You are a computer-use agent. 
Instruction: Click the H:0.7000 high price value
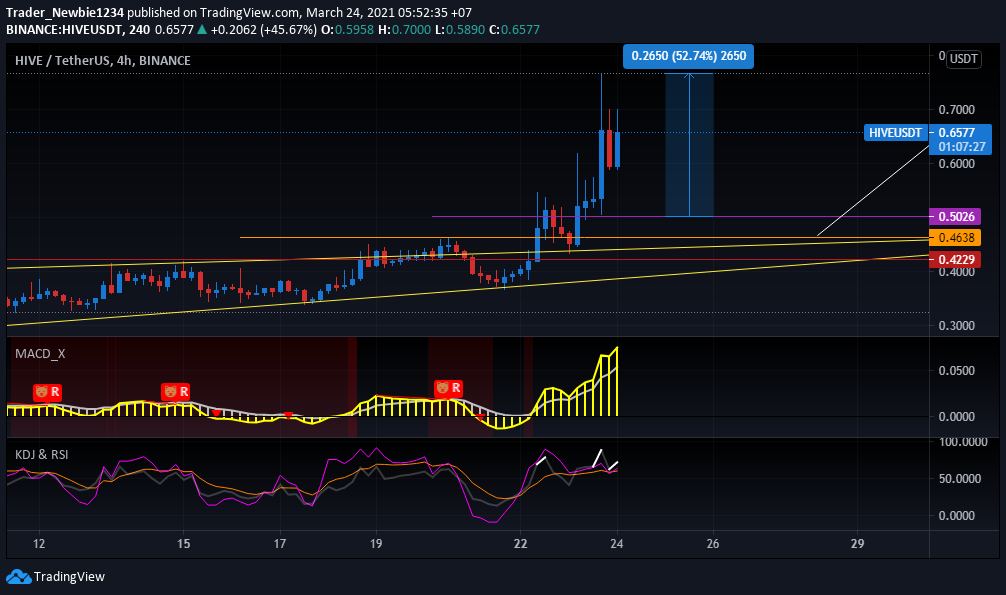(404, 30)
